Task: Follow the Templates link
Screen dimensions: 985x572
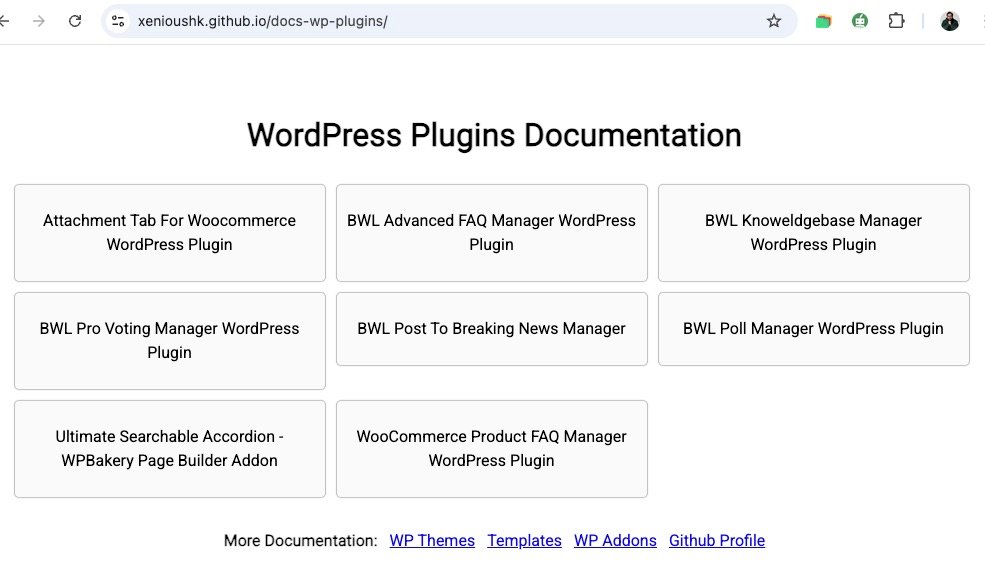Action: (x=525, y=541)
